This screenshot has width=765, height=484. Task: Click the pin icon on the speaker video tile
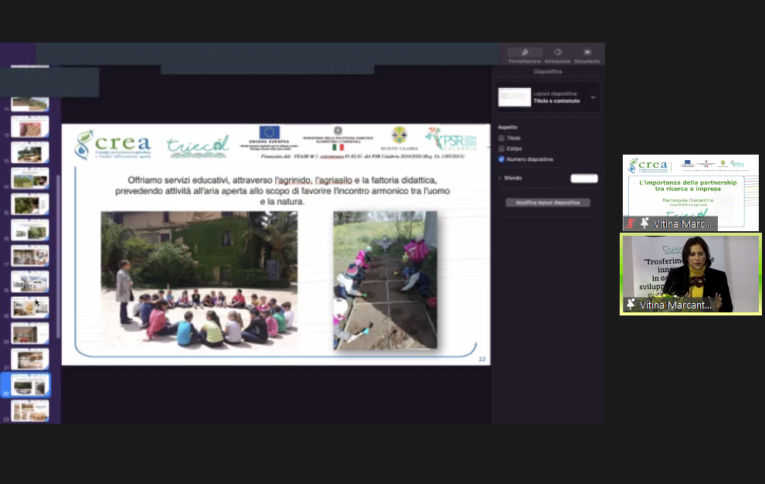[x=631, y=304]
